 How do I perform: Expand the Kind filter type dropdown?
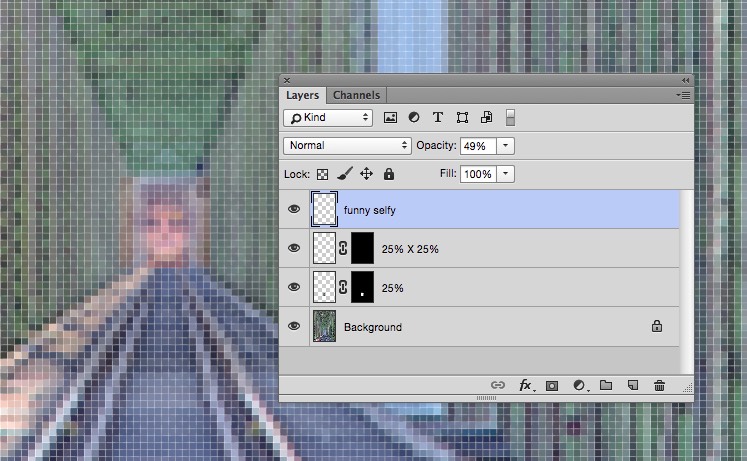tap(327, 118)
